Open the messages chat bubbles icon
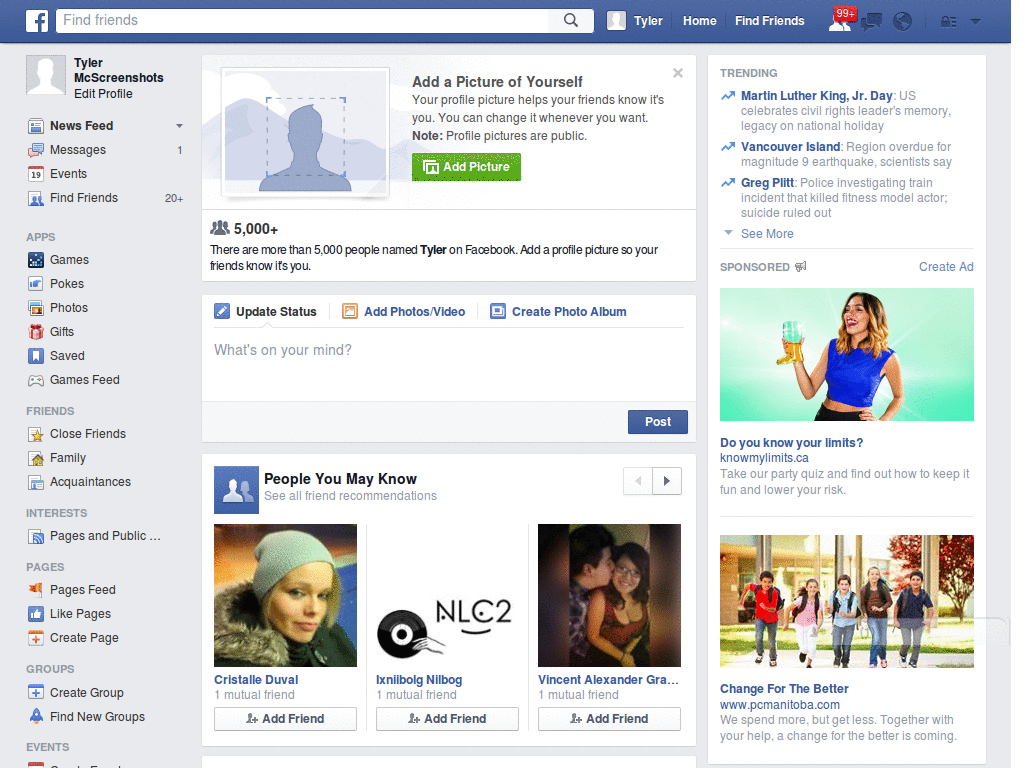The height and width of the screenshot is (768, 1024). (871, 22)
